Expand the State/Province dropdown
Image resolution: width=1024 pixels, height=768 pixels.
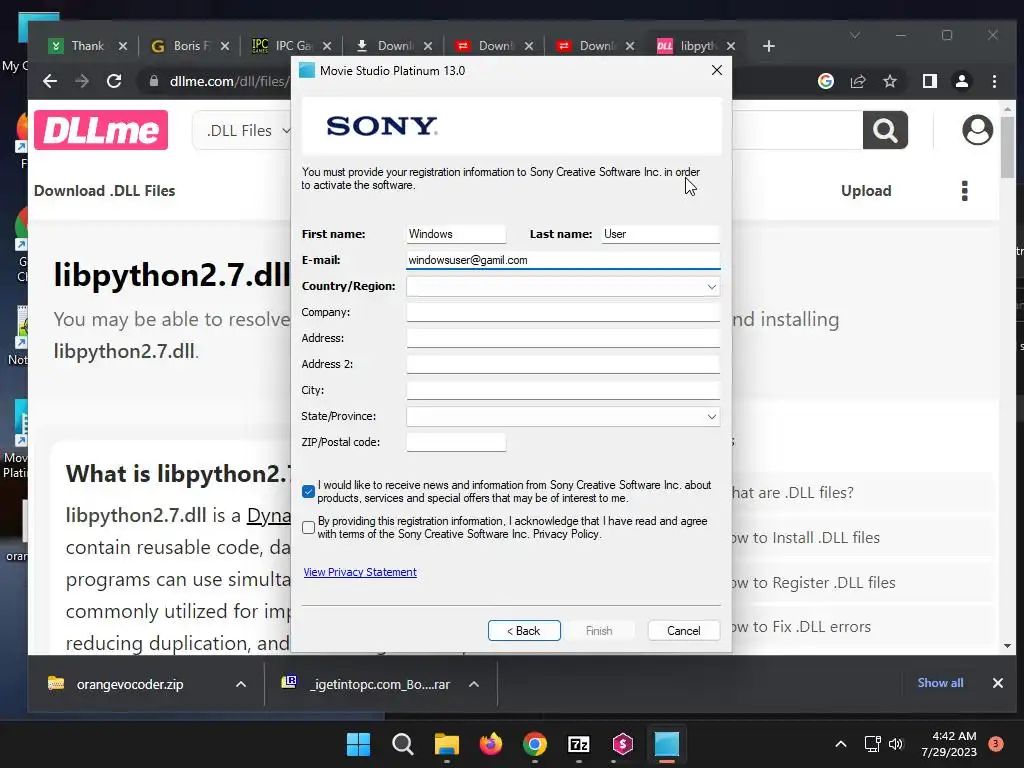coord(711,417)
